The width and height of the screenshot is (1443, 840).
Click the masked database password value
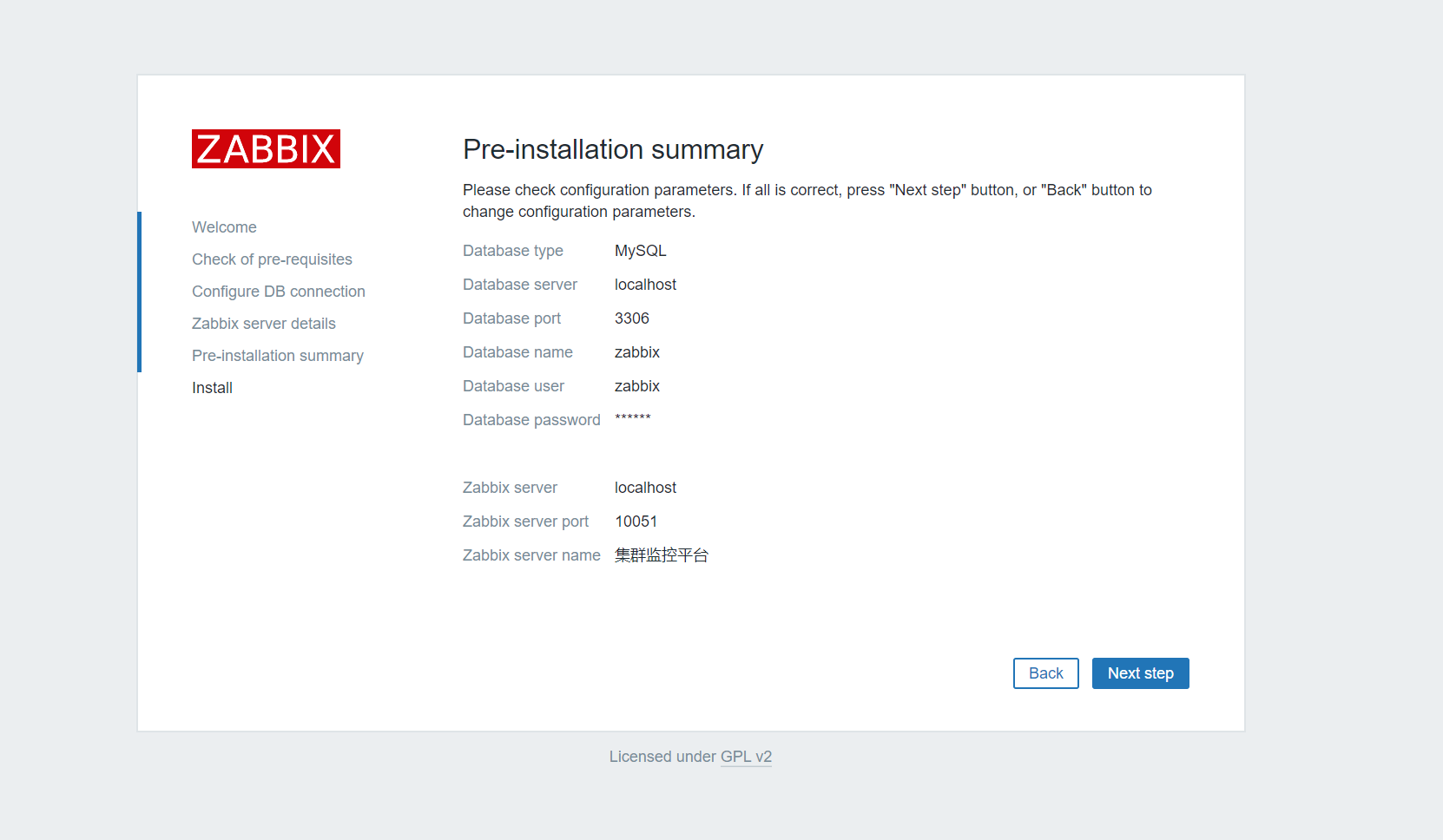point(633,418)
